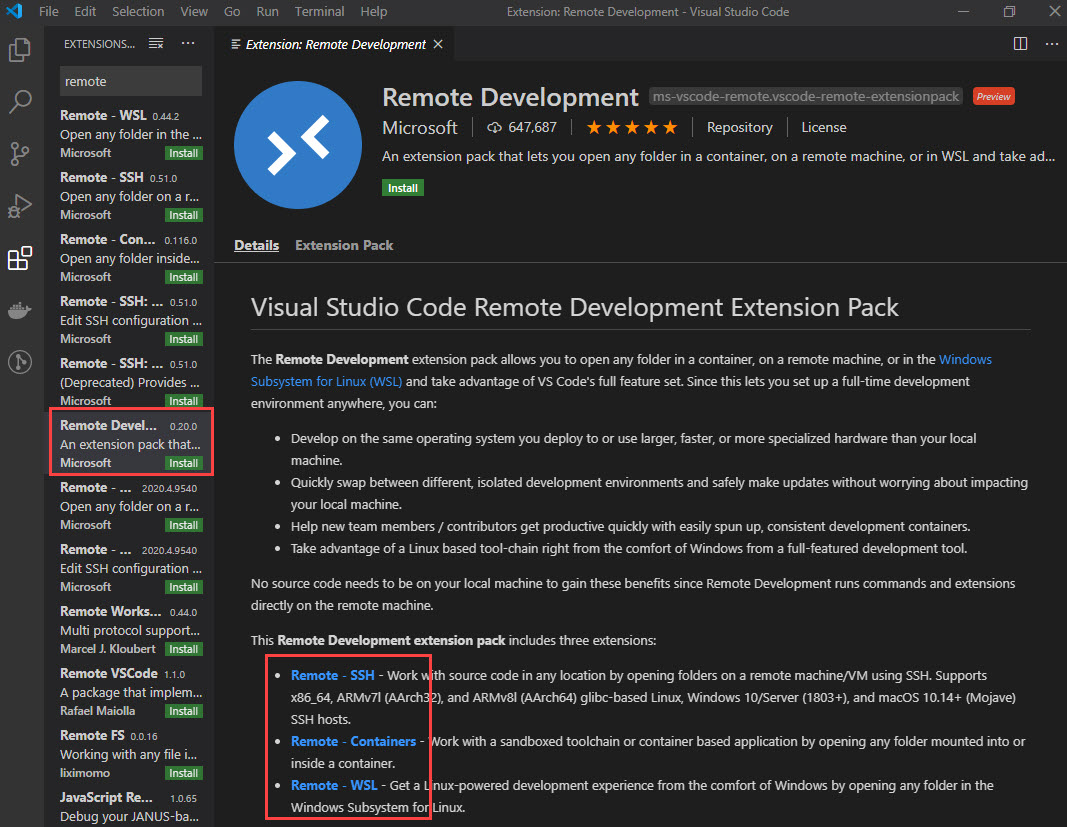Select Remote - Con... 0.116.0 list entry
This screenshot has height=827, width=1067.
[129, 257]
